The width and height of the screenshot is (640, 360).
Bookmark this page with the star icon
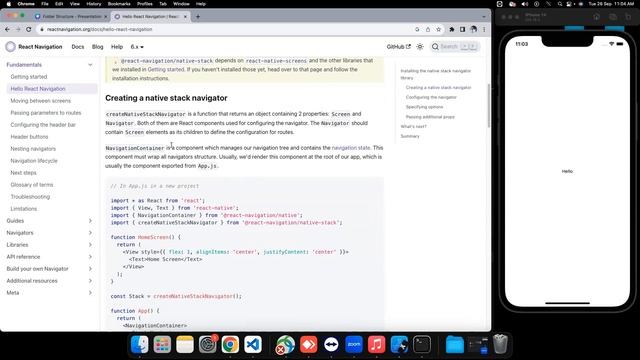(439, 29)
